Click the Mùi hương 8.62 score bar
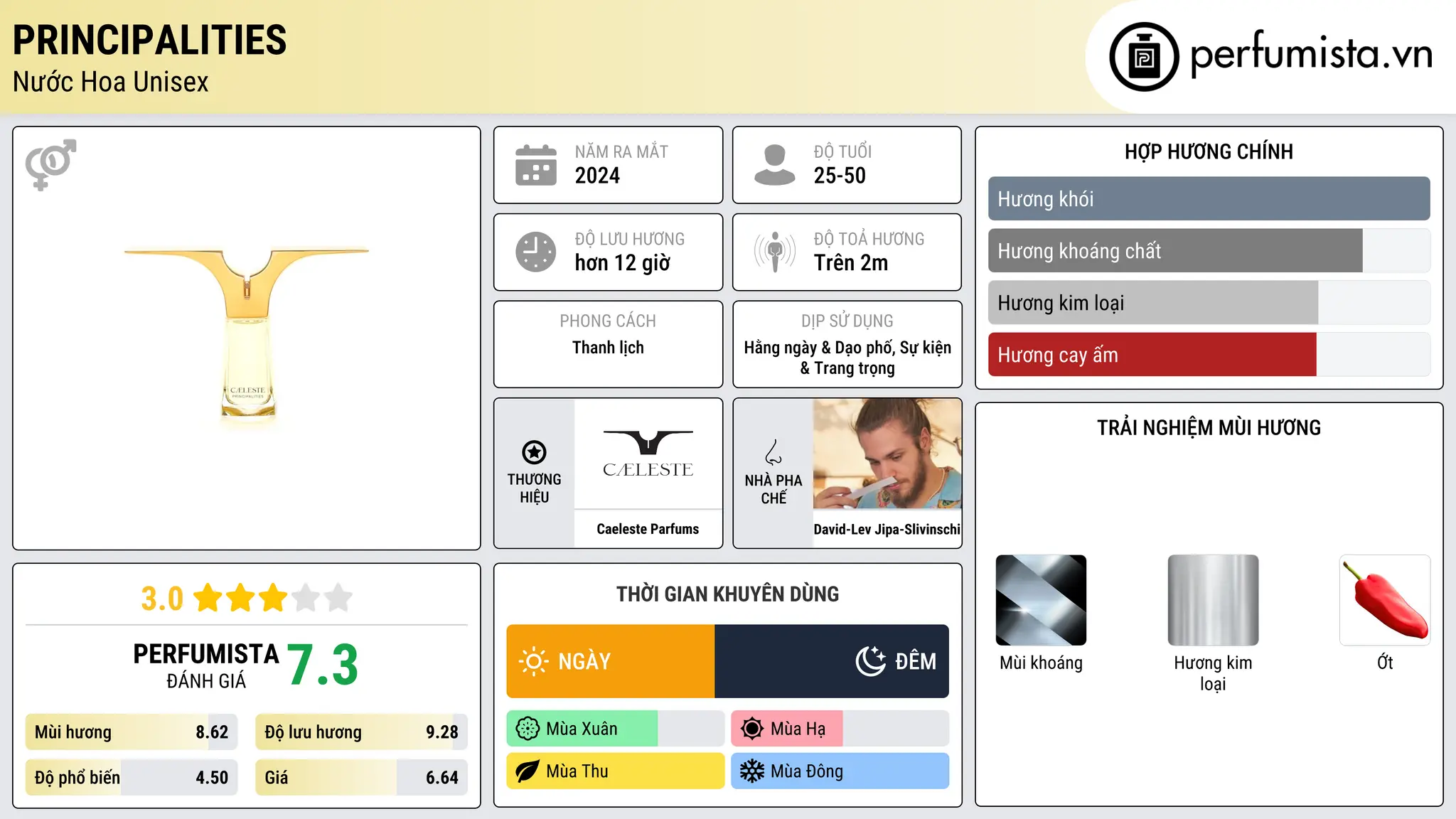 tap(132, 732)
